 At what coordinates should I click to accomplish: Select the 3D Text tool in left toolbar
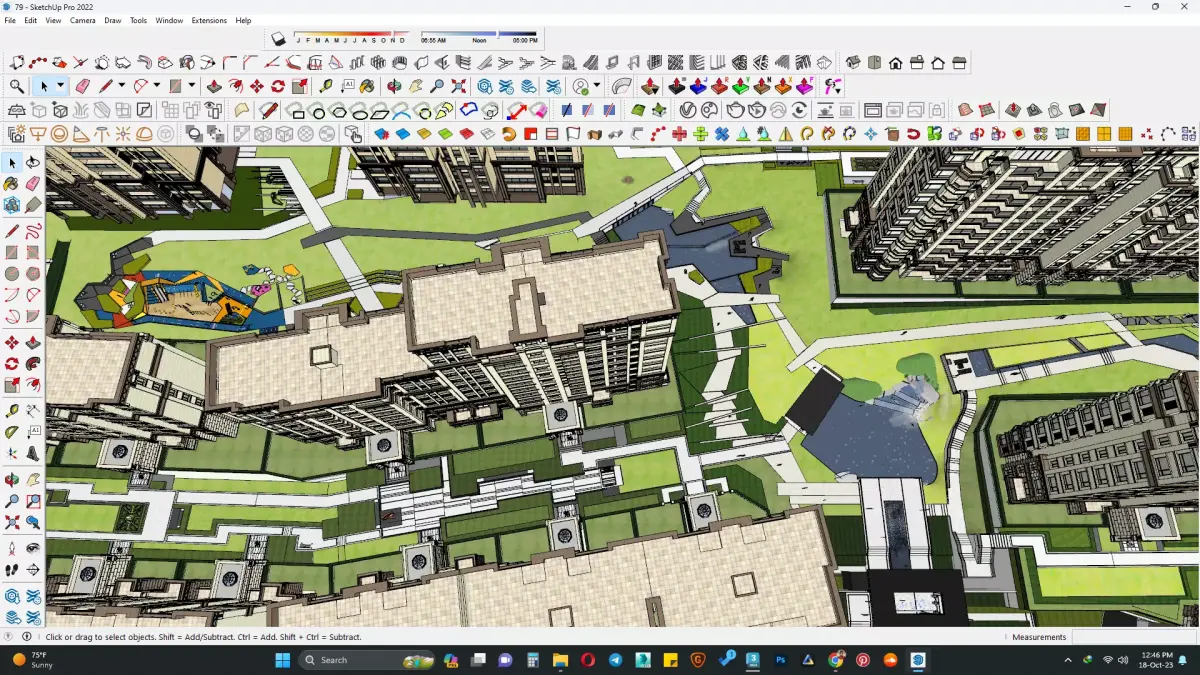pyautogui.click(x=33, y=455)
